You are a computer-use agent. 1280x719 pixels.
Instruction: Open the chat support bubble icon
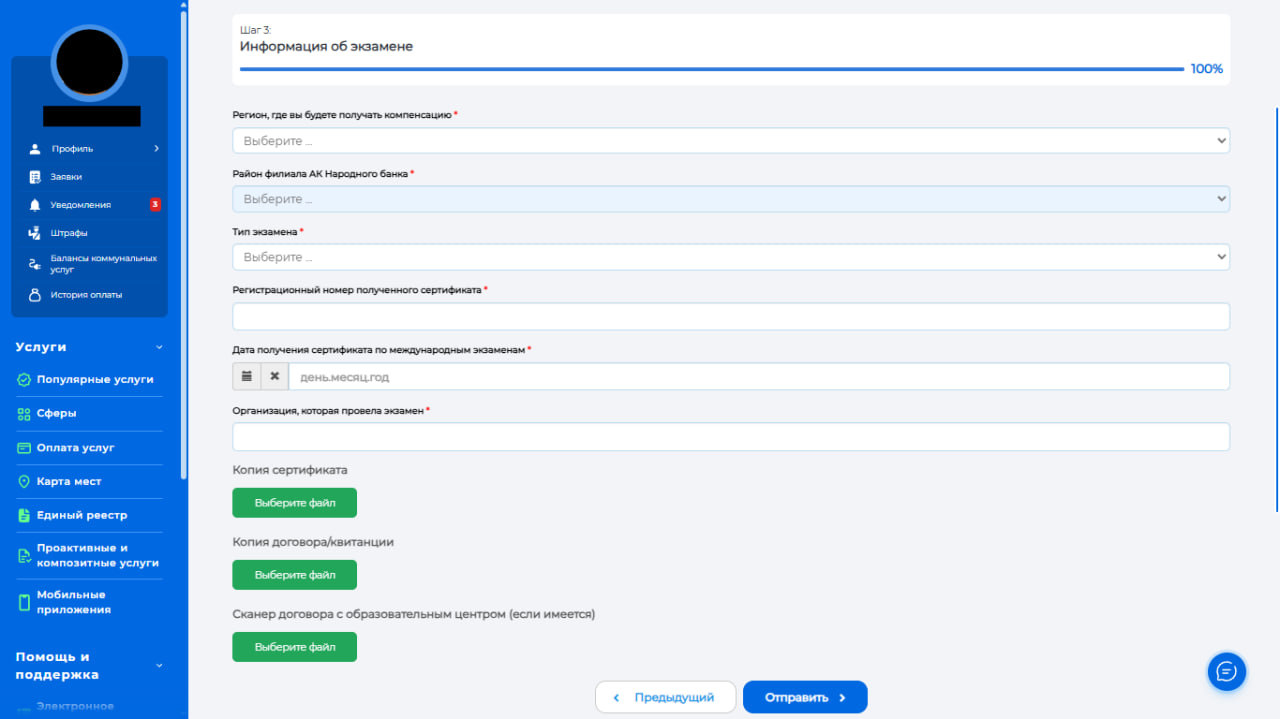pyautogui.click(x=1226, y=671)
